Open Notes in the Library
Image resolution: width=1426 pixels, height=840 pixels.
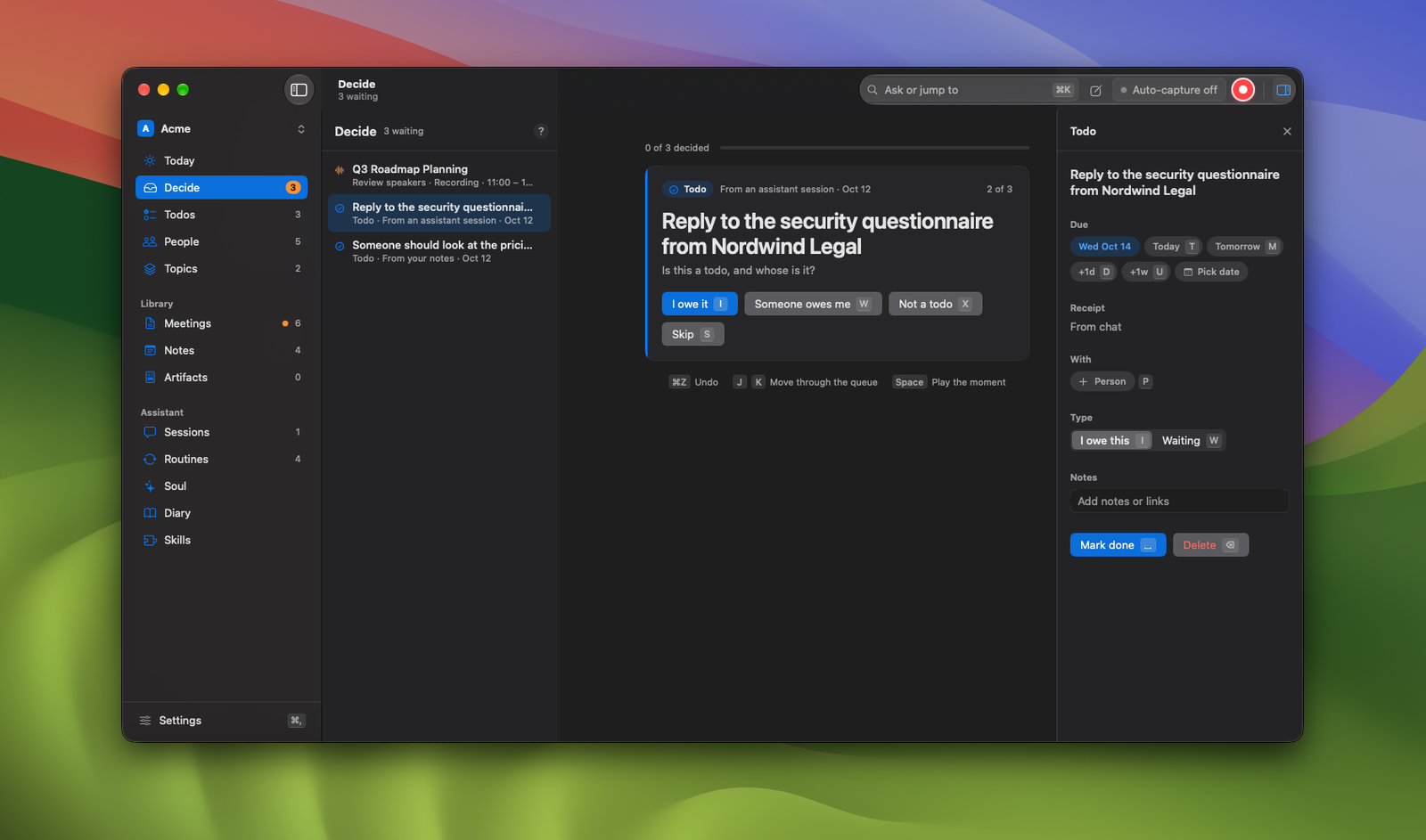click(221, 350)
